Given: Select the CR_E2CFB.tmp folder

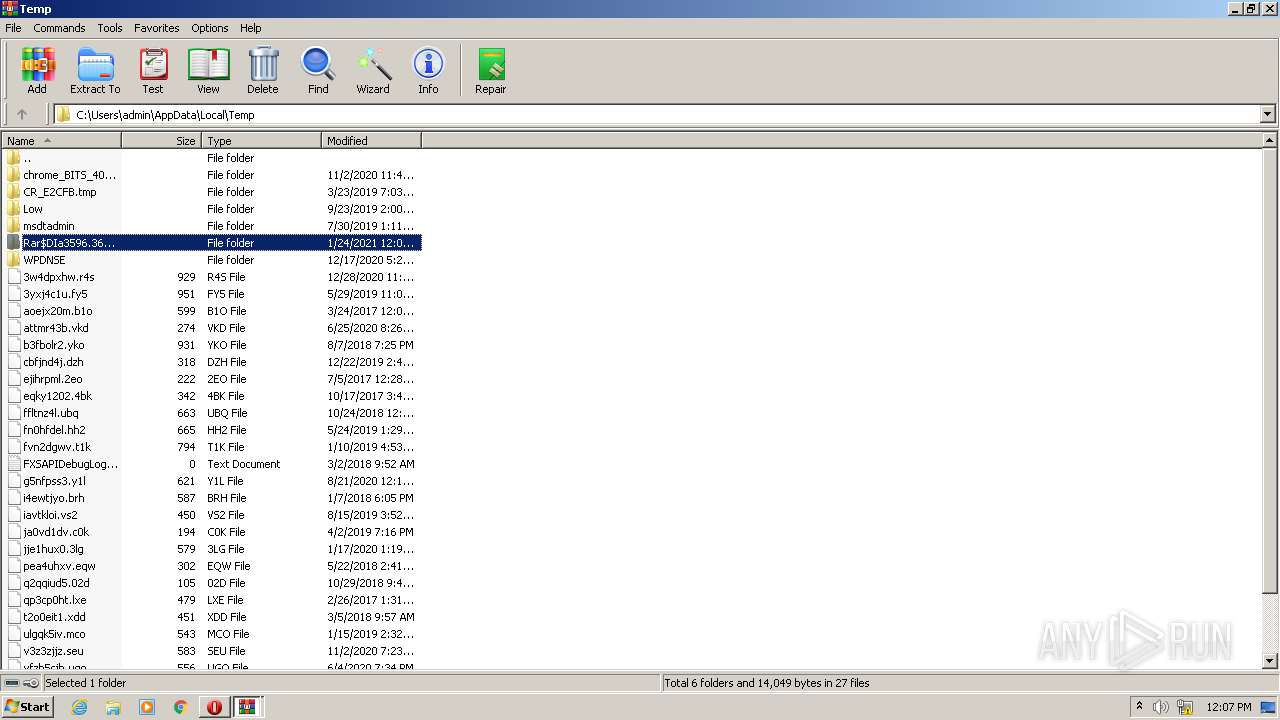Looking at the screenshot, I should (212, 192).
